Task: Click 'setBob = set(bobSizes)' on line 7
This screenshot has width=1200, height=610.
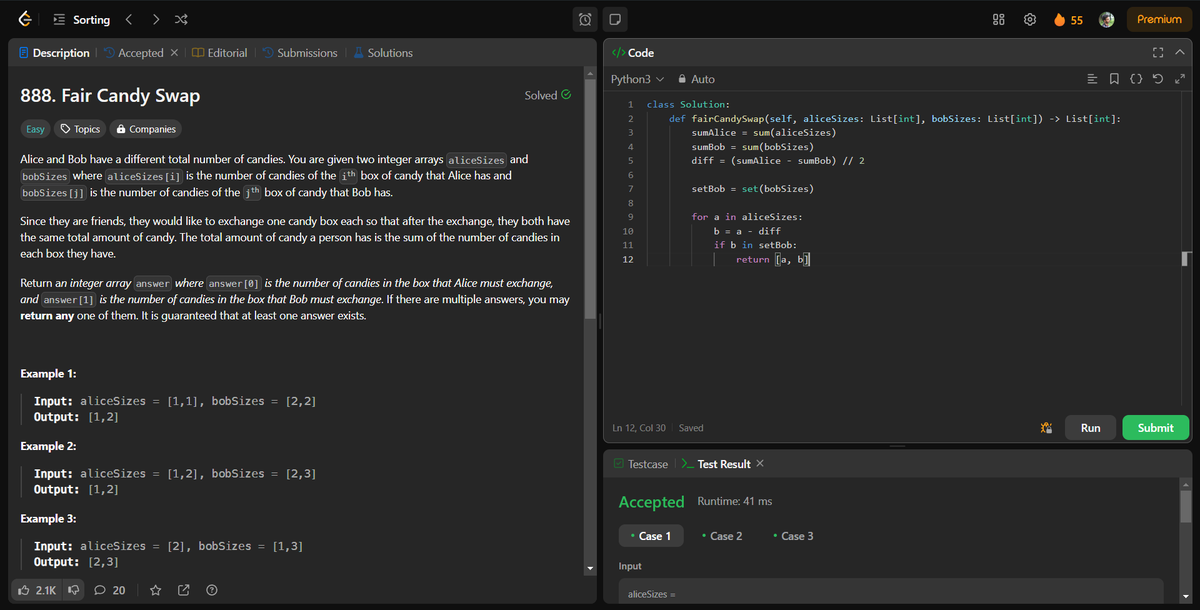Action: [752, 188]
